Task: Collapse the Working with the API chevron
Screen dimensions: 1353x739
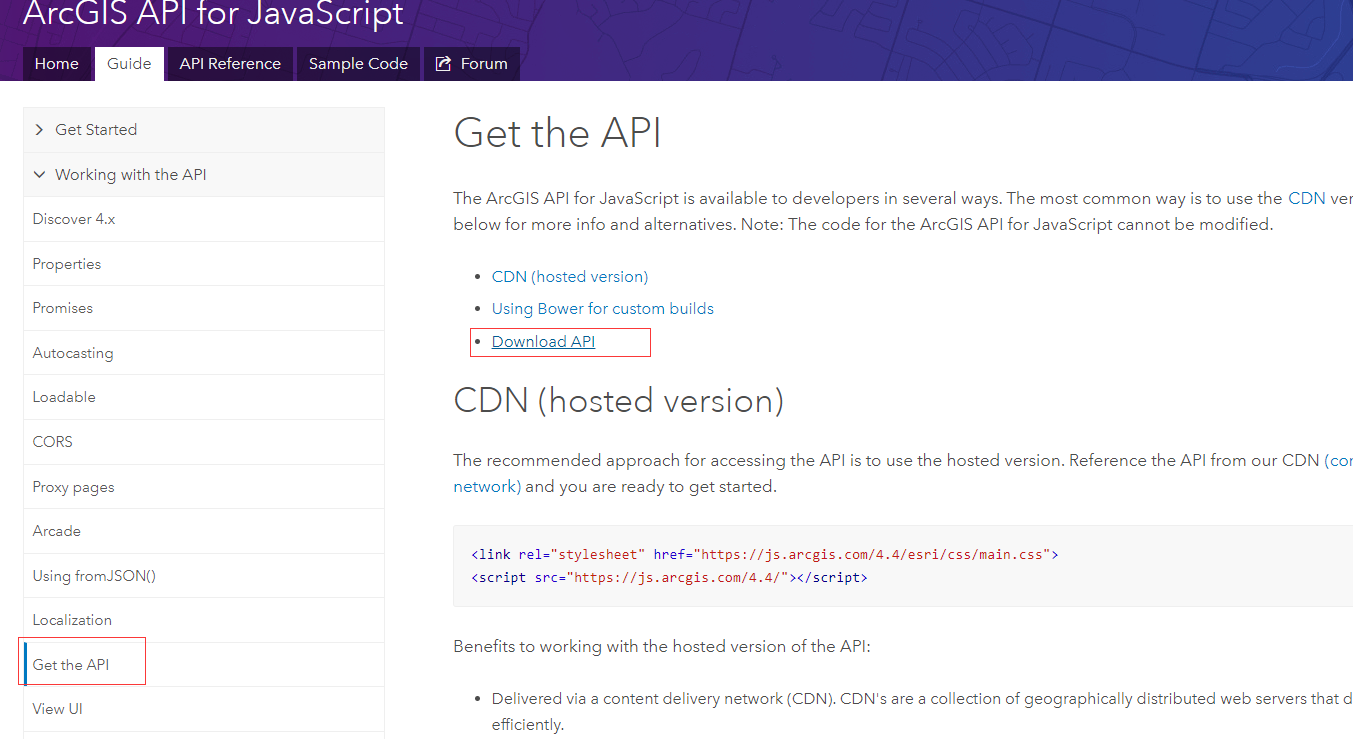Action: click(39, 175)
